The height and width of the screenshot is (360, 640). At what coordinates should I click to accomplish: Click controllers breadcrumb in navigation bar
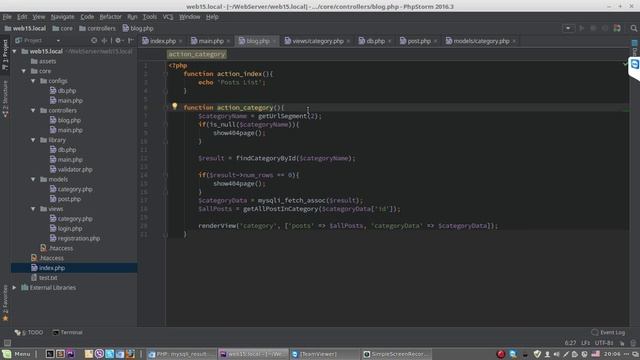(98, 28)
